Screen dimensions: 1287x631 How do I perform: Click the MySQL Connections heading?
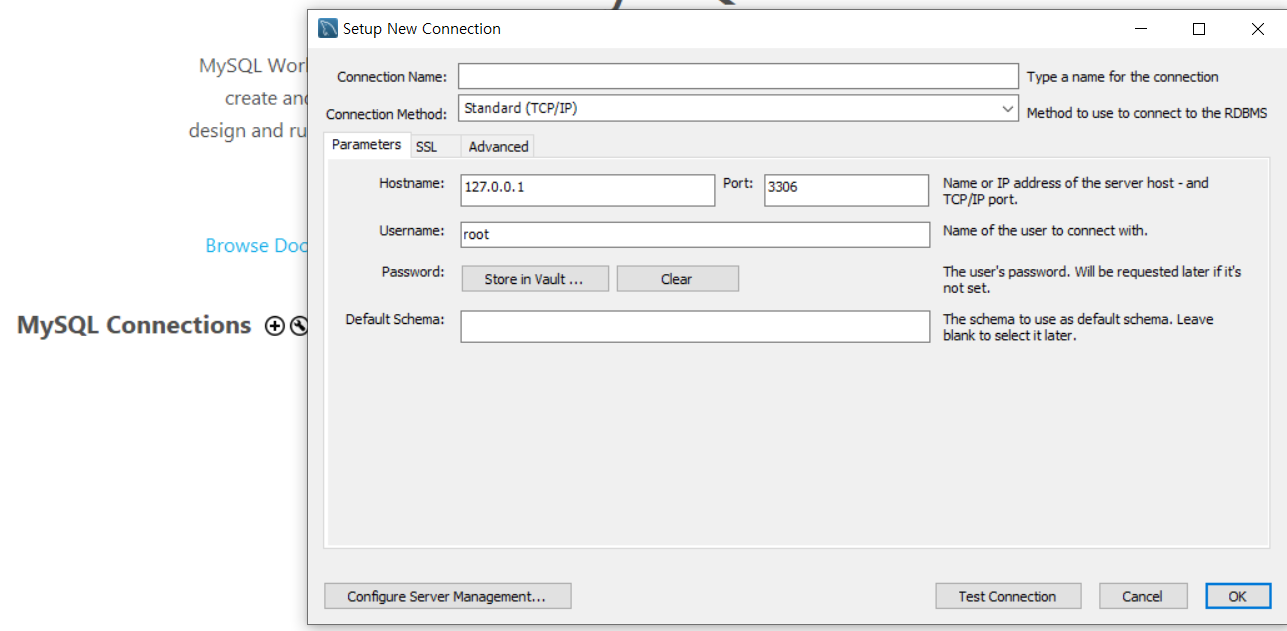pos(134,325)
